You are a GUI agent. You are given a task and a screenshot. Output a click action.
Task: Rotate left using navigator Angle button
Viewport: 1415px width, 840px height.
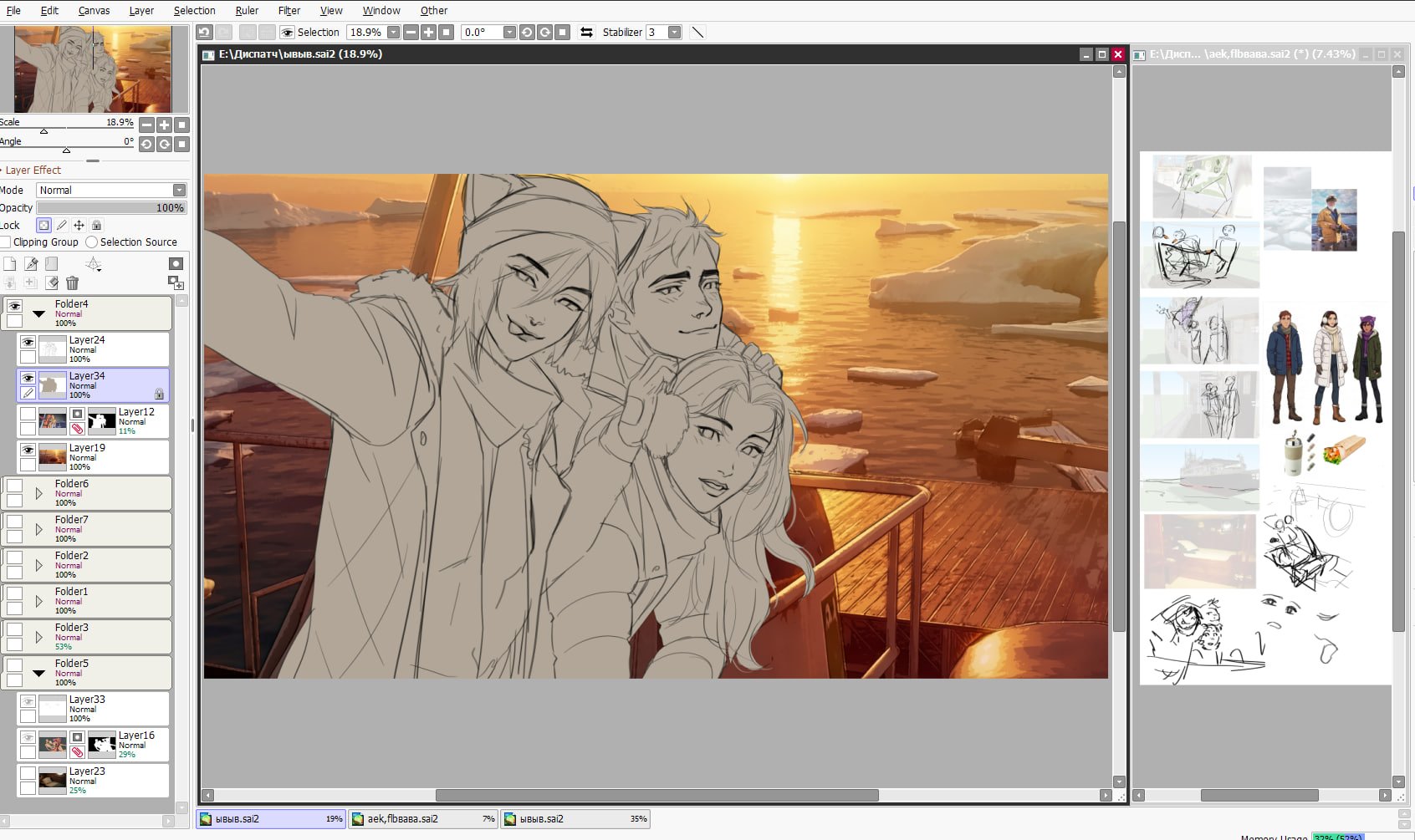146,144
